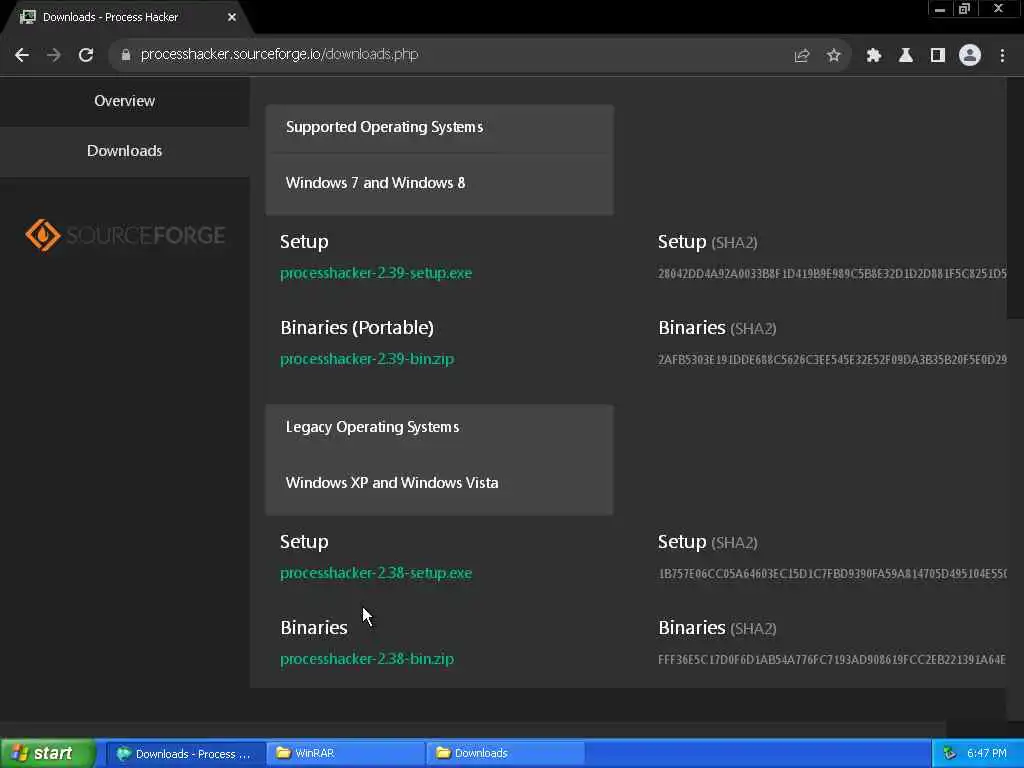Viewport: 1024px width, 768px height.
Task: Click the Windows 7 and Windows 8 text
Action: [x=376, y=183]
